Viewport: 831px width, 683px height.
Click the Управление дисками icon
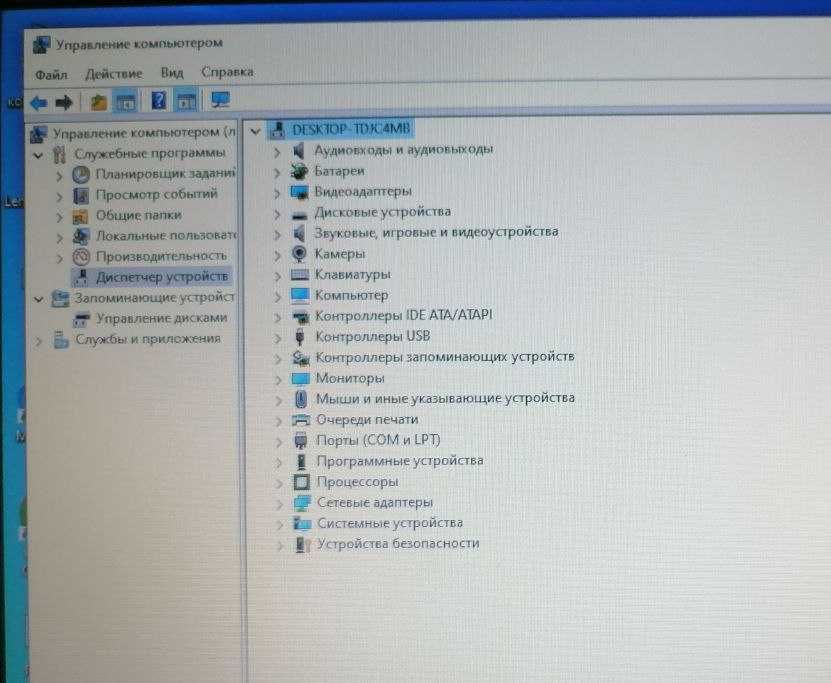[x=81, y=319]
